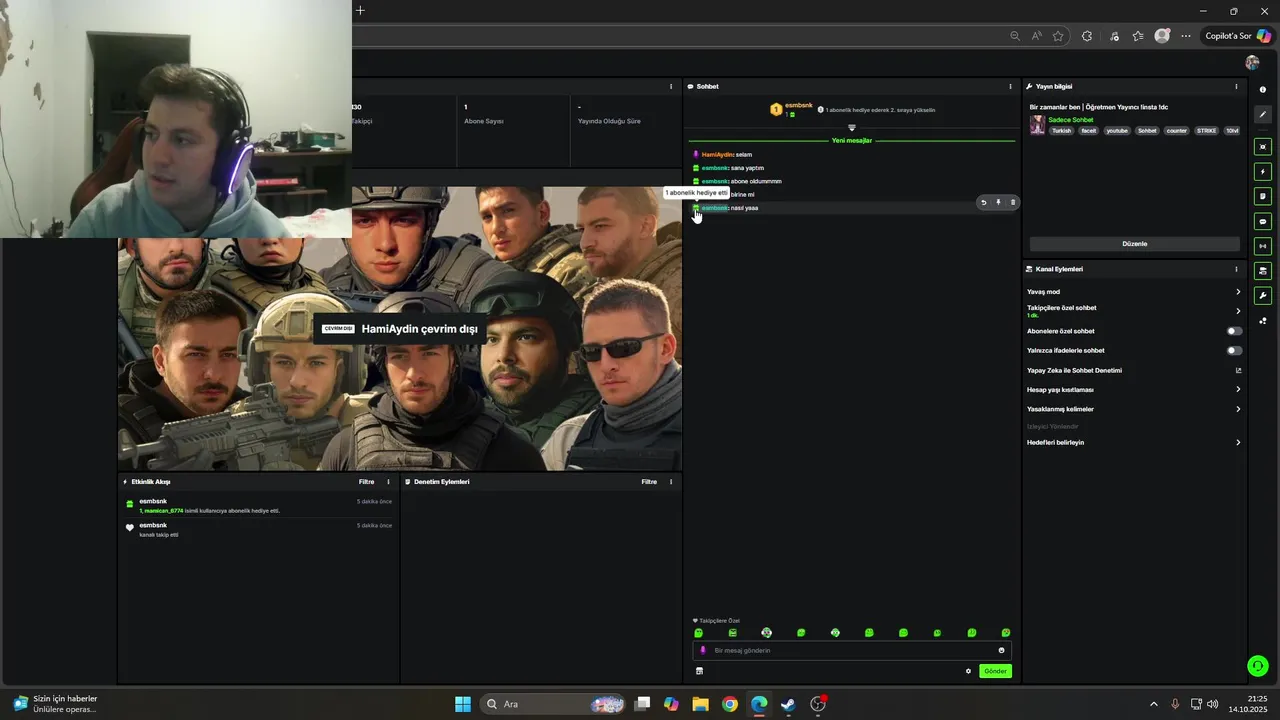
Task: Insert the first green emote in emote row
Action: [699, 633]
